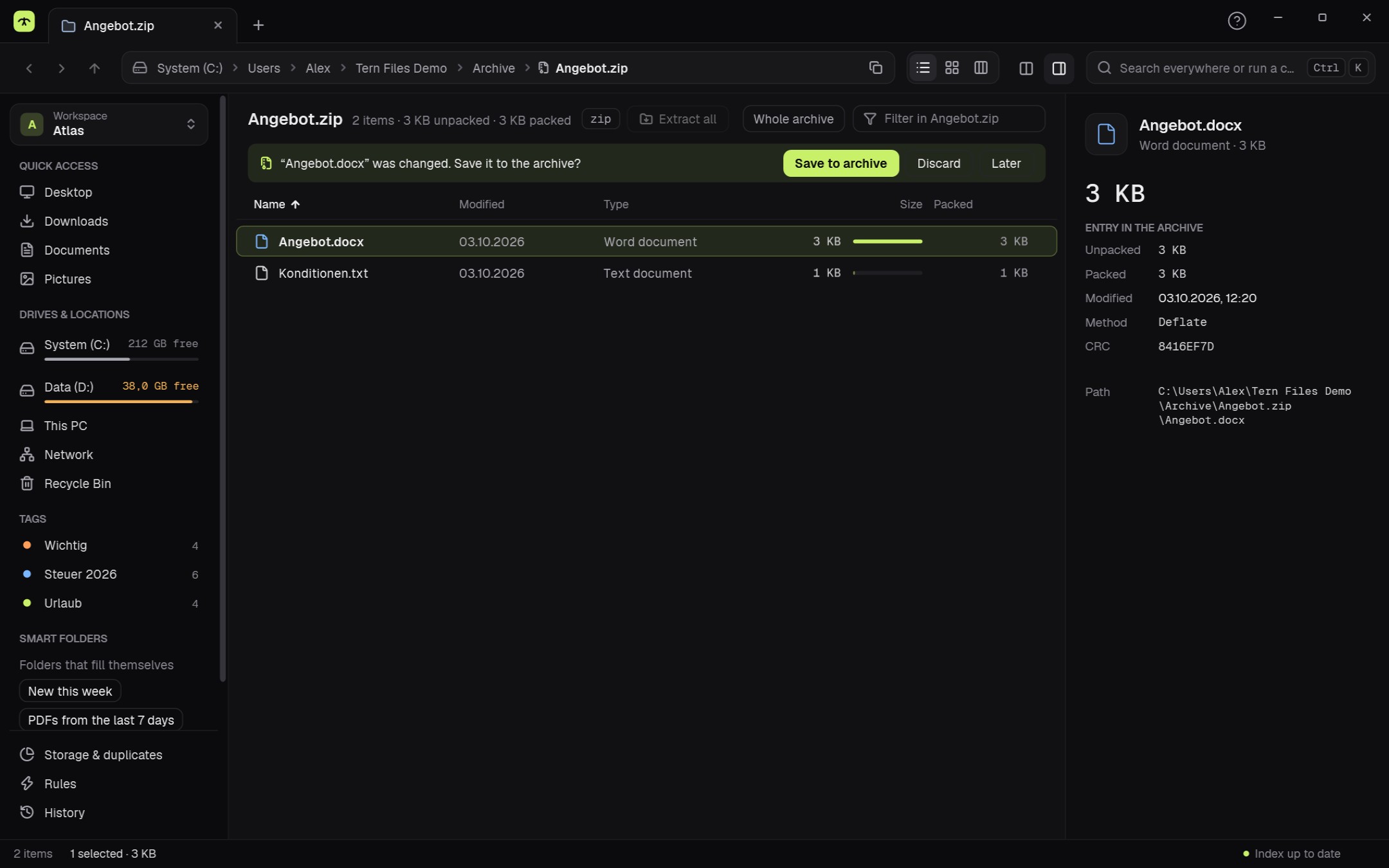
Task: Go up one folder level
Action: tap(95, 68)
